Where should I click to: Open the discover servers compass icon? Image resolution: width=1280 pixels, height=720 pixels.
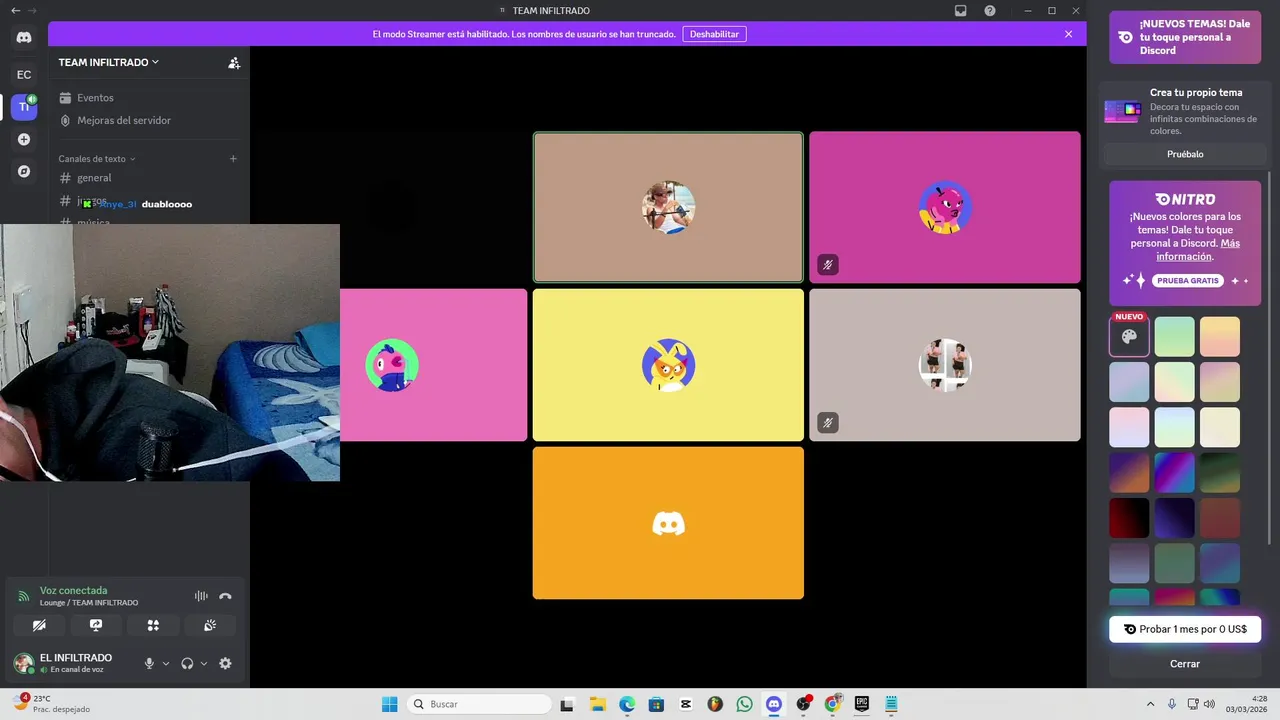click(x=24, y=172)
